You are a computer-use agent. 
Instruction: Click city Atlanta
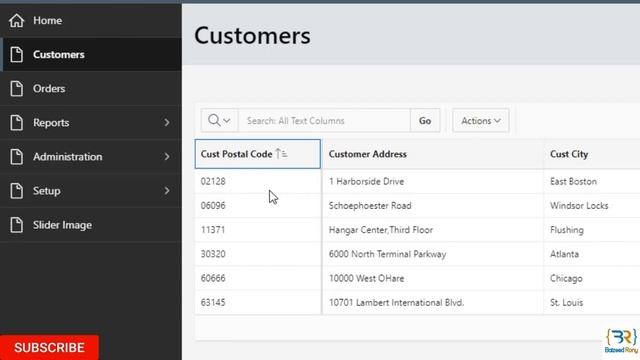click(564, 254)
